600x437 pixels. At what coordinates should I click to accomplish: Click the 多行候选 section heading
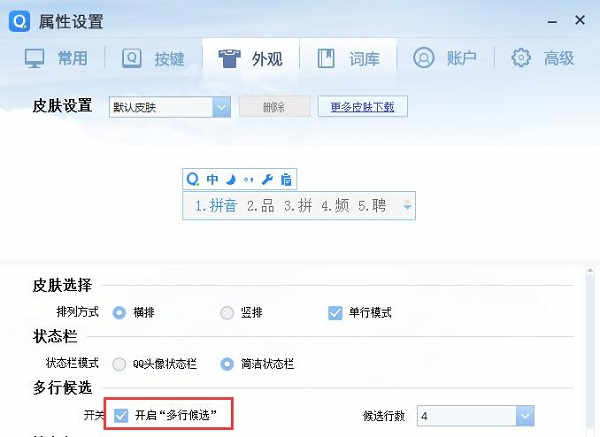point(62,388)
